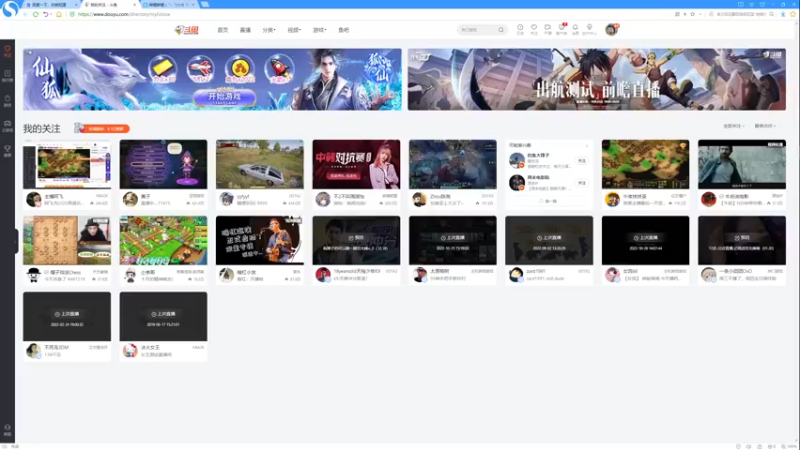This screenshot has width=800, height=450.
Task: Click the search magnifier icon
Action: (501, 30)
